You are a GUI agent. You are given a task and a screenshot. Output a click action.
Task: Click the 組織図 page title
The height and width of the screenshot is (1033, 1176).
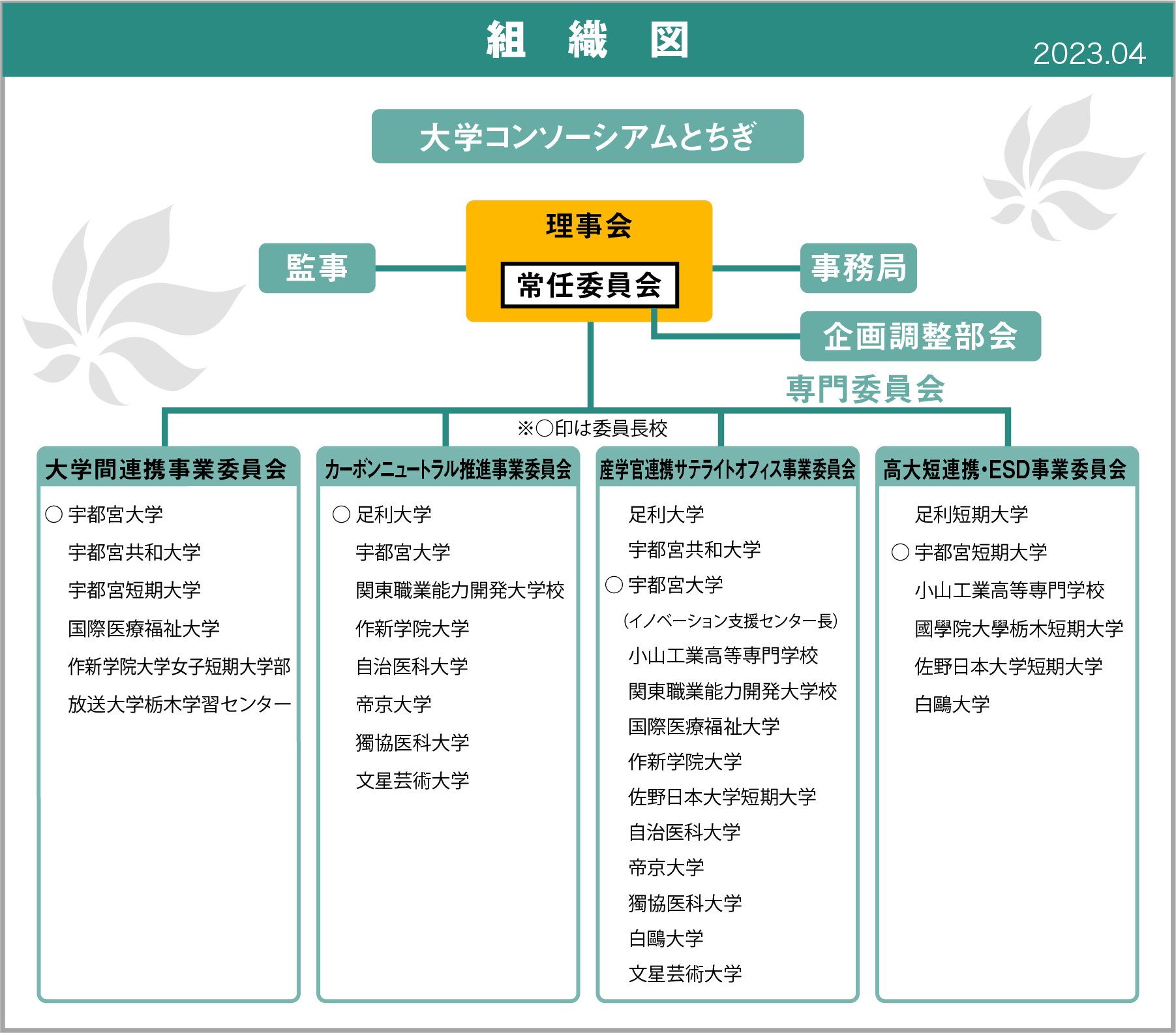pyautogui.click(x=588, y=40)
